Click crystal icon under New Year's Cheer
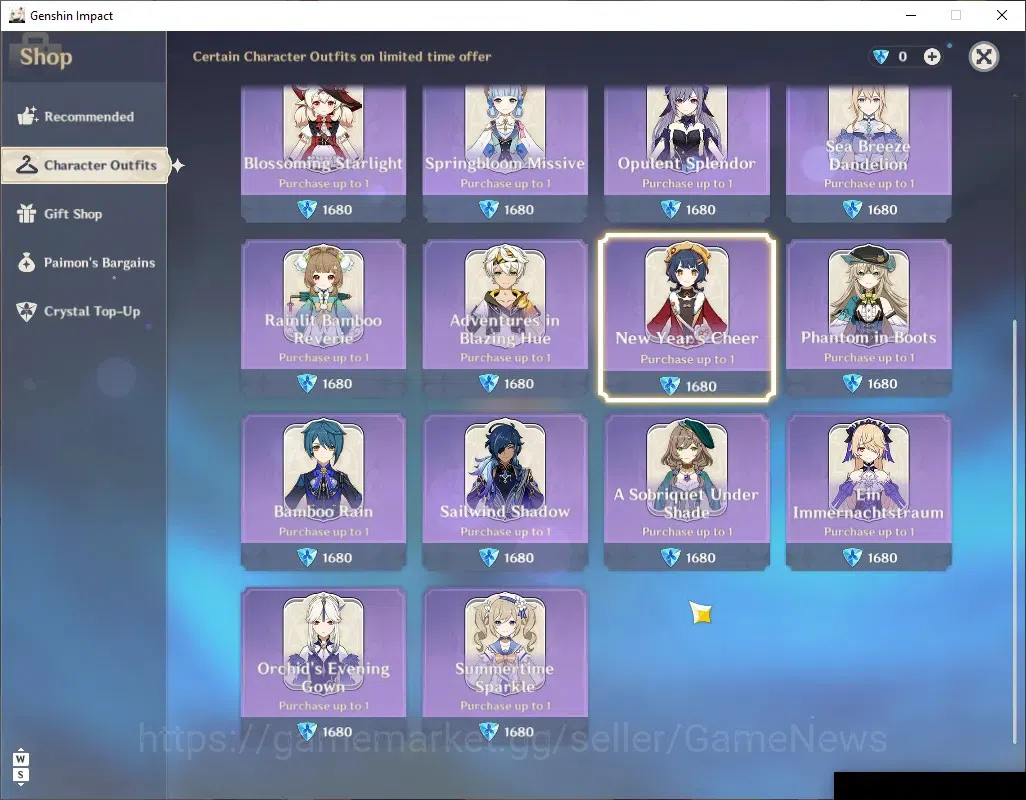The height and width of the screenshot is (800, 1026). click(670, 386)
